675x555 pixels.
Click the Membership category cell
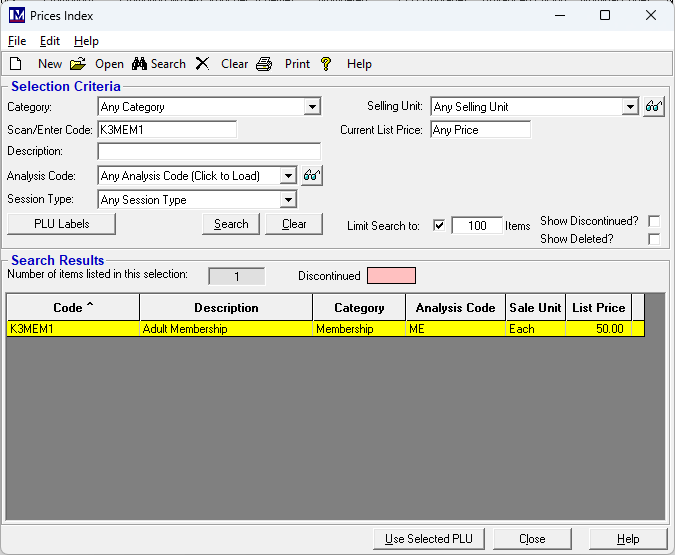[x=359, y=329]
